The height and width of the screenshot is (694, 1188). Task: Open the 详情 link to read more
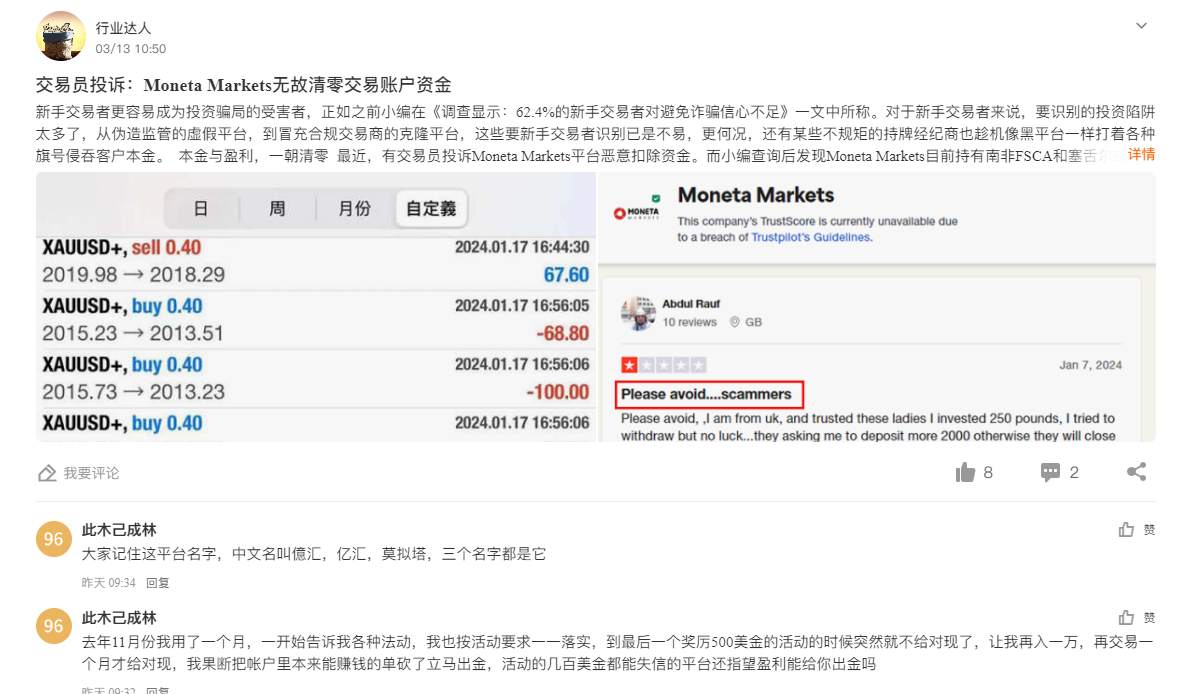pyautogui.click(x=1141, y=155)
